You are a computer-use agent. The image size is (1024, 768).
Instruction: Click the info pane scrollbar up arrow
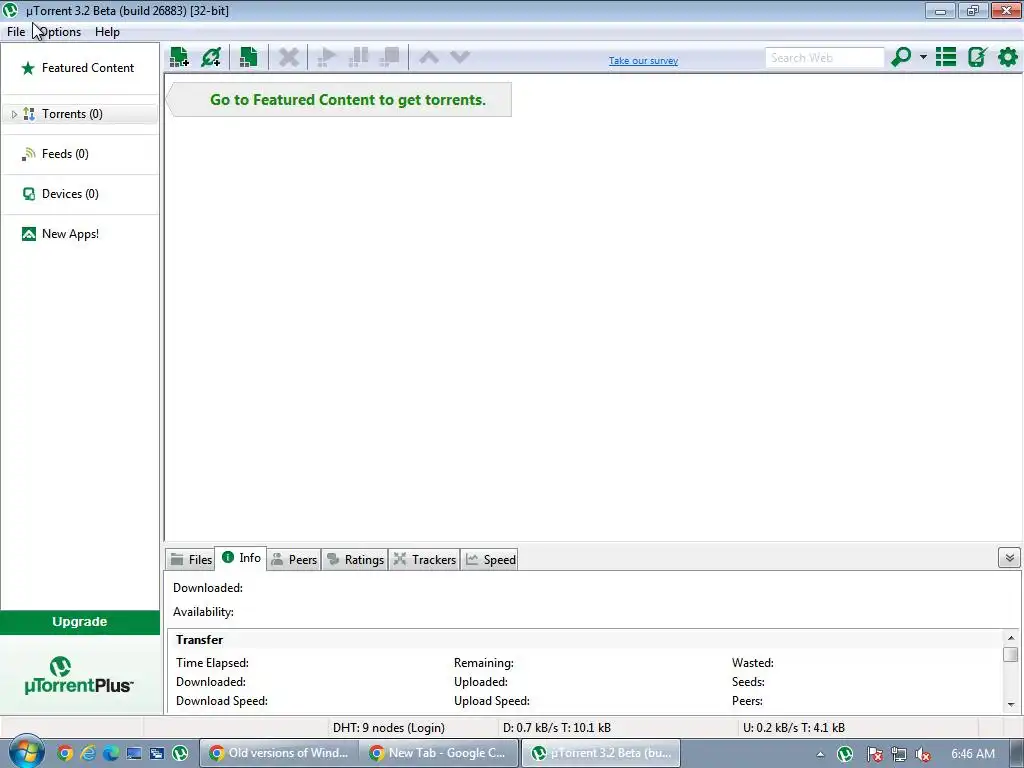(x=1011, y=638)
